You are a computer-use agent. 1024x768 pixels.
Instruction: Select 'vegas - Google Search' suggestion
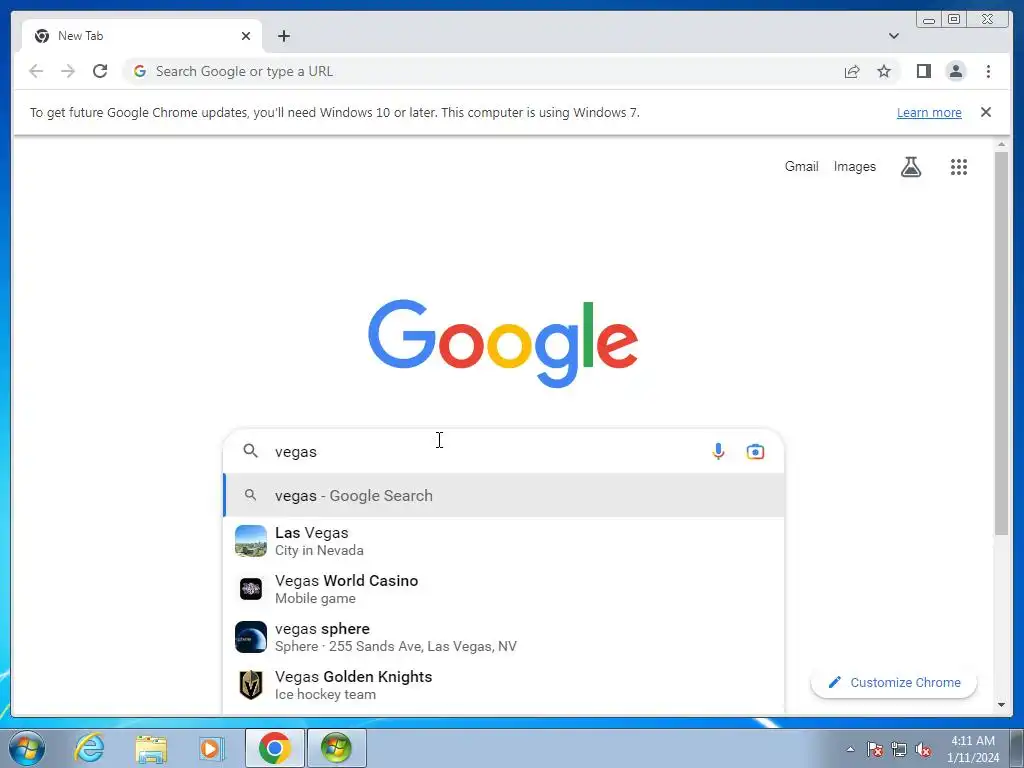504,495
